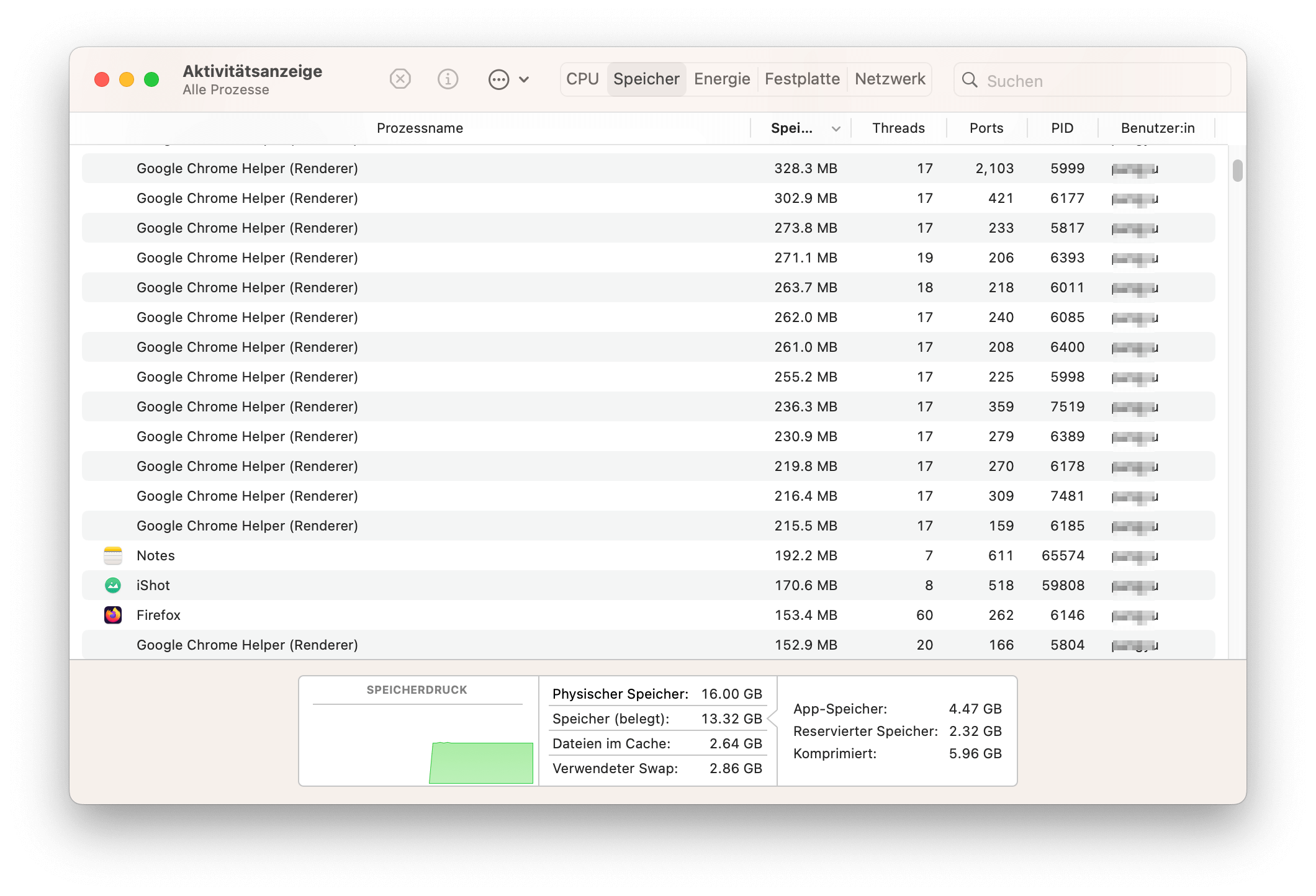Screen dimensions: 1316x896
Task: Click Komprimiert 5.96 GB entry
Action: tap(898, 753)
